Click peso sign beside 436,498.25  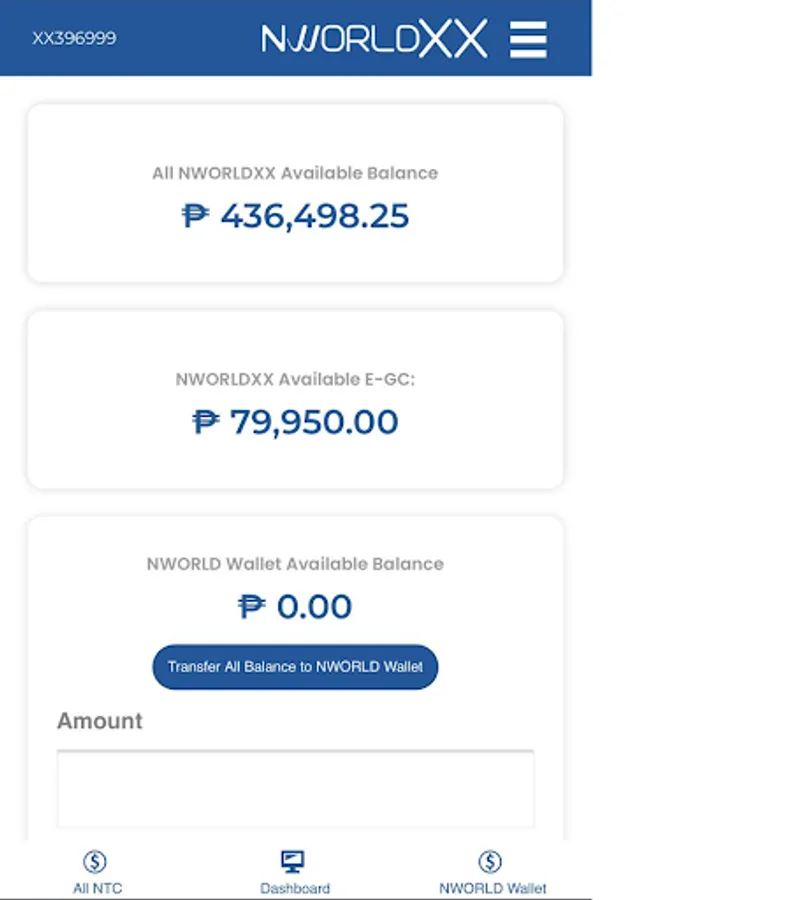[195, 216]
